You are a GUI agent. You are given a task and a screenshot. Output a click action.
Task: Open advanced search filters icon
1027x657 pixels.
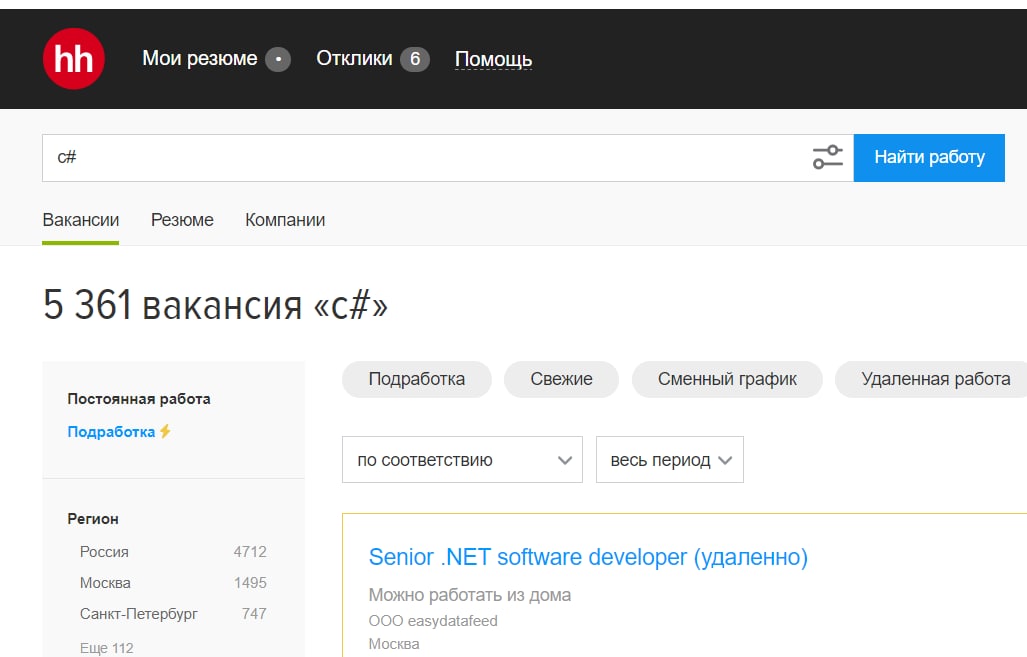tap(827, 157)
